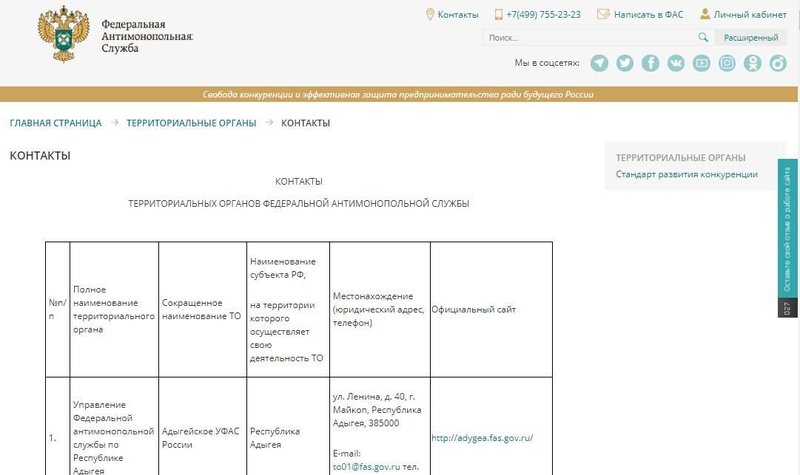
Task: Open the Написать в ФАС link
Action: point(648,15)
